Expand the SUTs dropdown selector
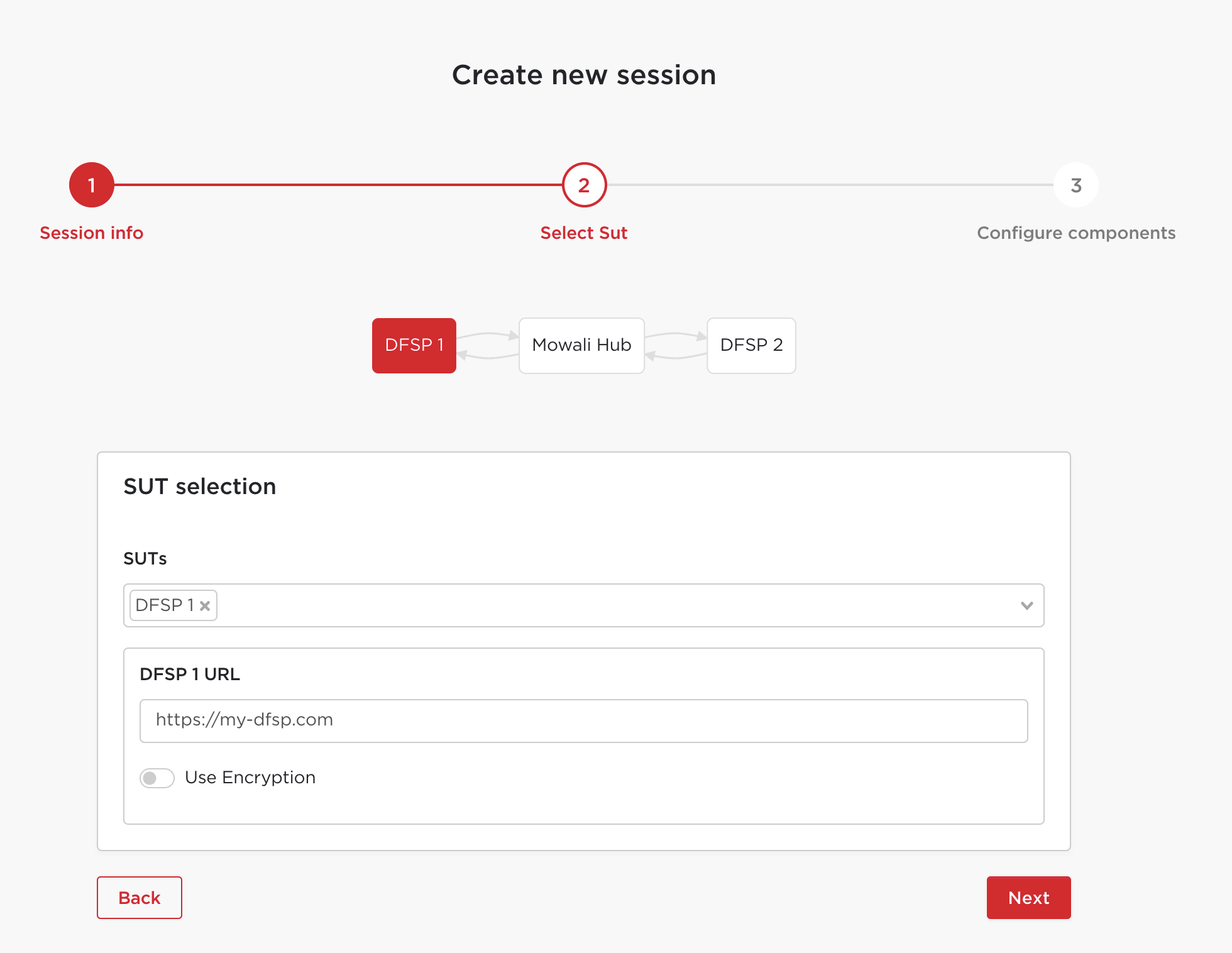The width and height of the screenshot is (1232, 953). 1029,605
